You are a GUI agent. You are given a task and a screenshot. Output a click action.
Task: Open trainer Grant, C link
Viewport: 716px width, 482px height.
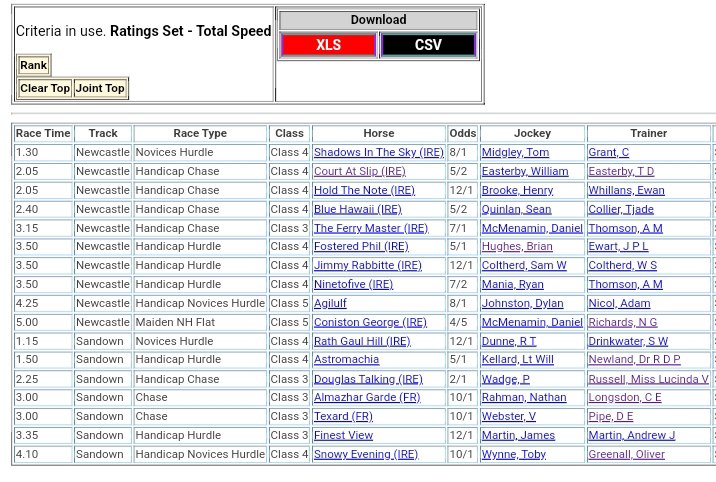608,152
